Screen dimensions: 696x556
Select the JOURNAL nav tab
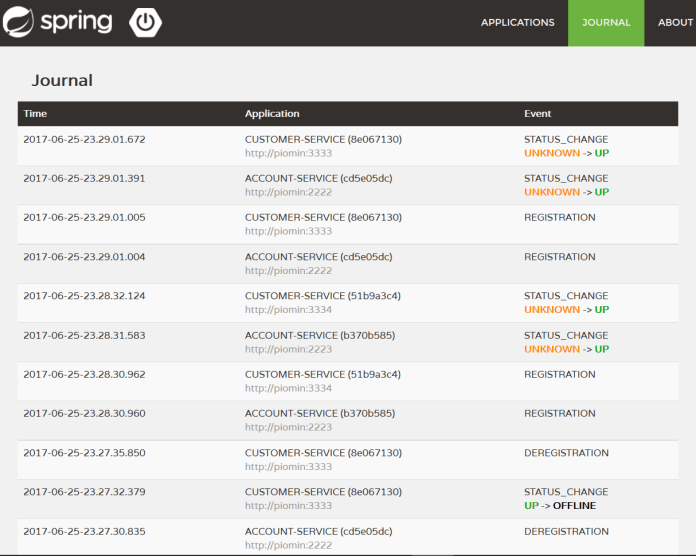tap(606, 23)
